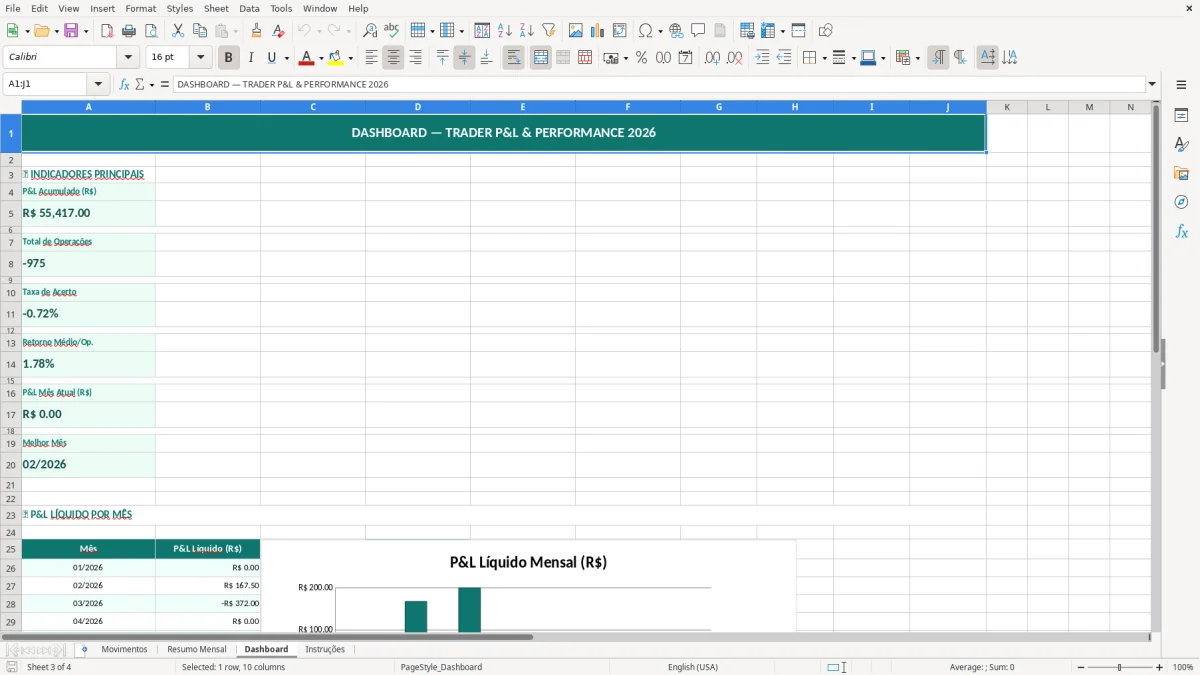This screenshot has height=675, width=1200.
Task: Activate Clone Formatting paintbrush
Action: tap(257, 31)
